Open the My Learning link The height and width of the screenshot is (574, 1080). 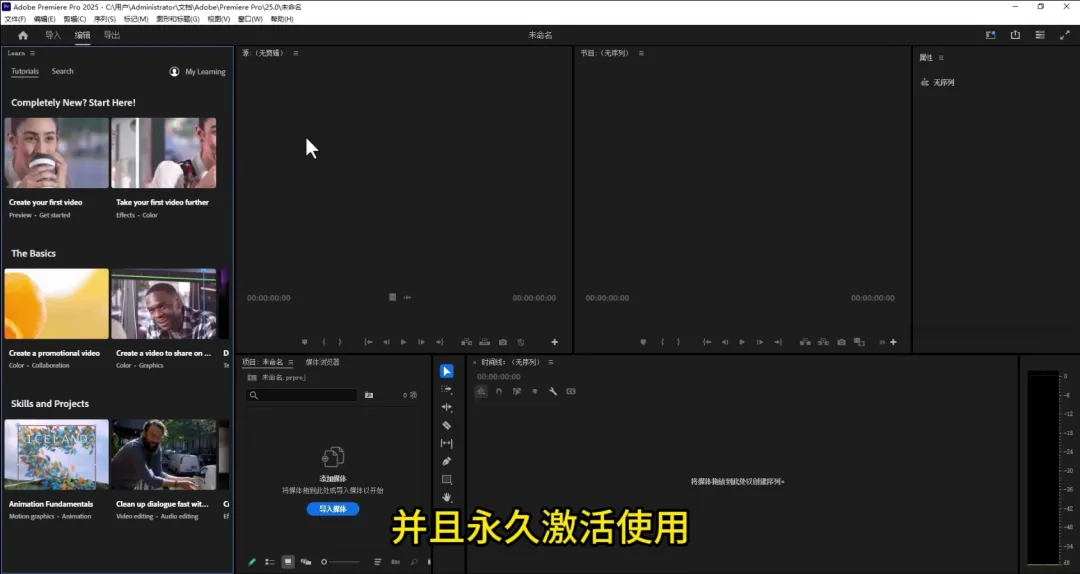(205, 72)
